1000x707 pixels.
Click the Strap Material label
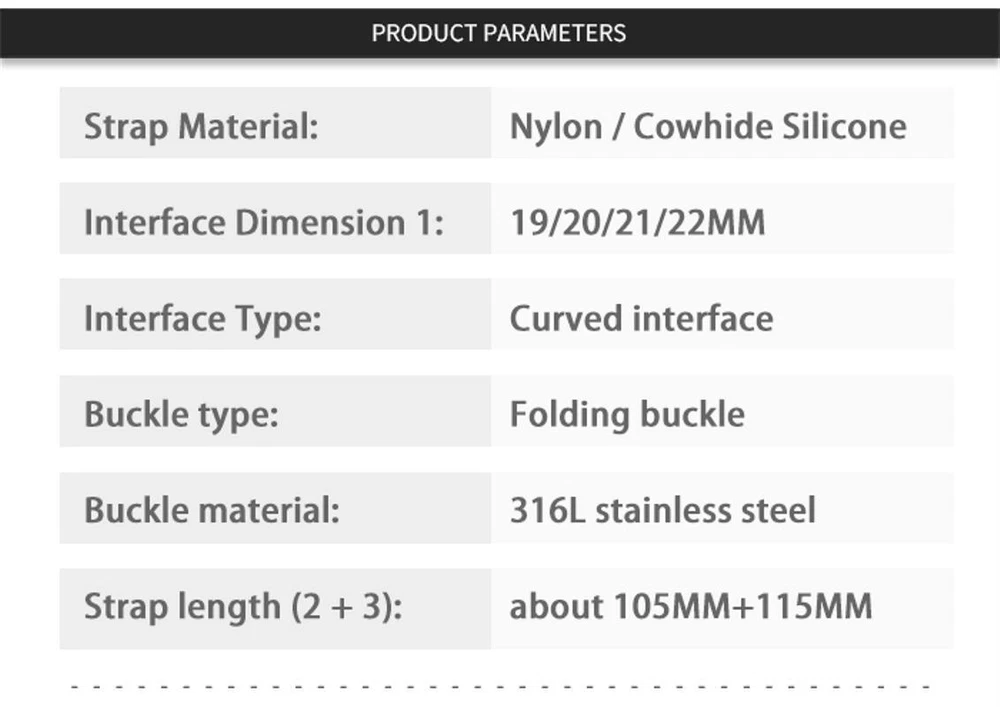200,127
